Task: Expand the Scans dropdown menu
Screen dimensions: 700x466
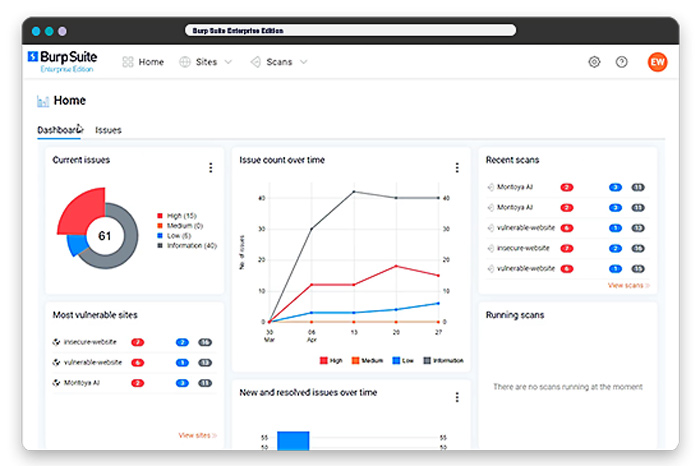Action: pos(279,62)
